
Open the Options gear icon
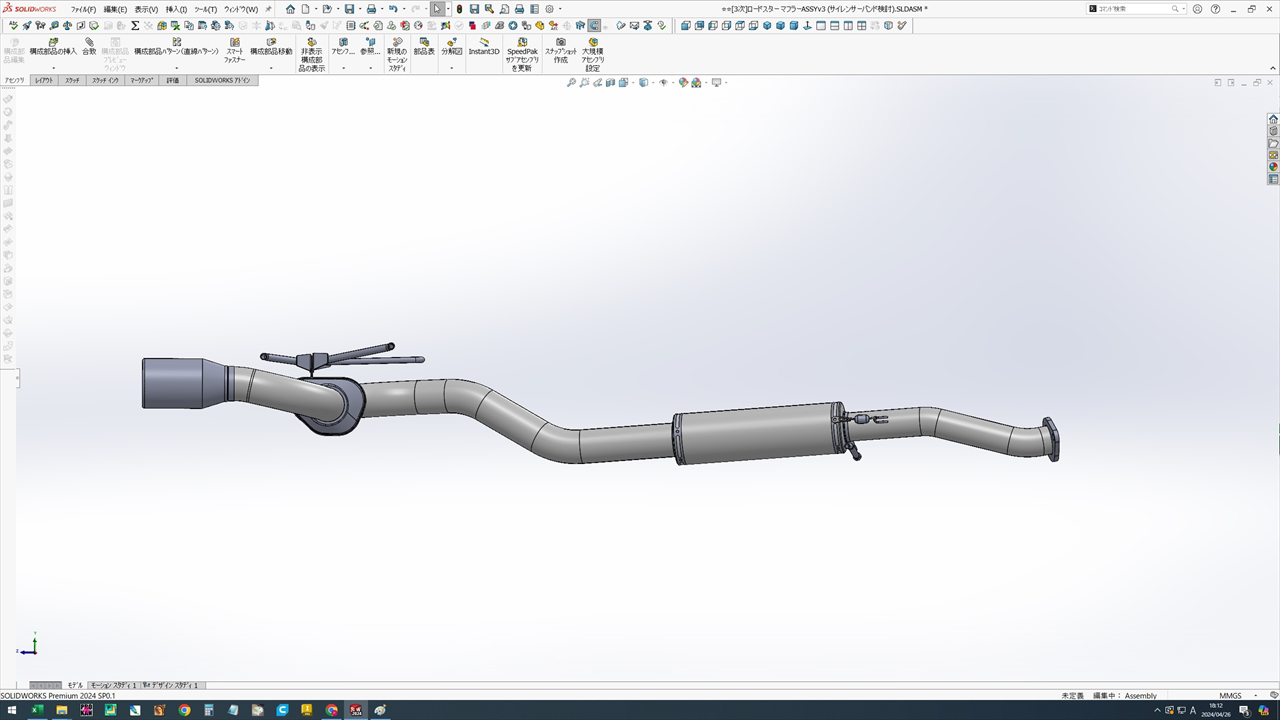point(549,9)
